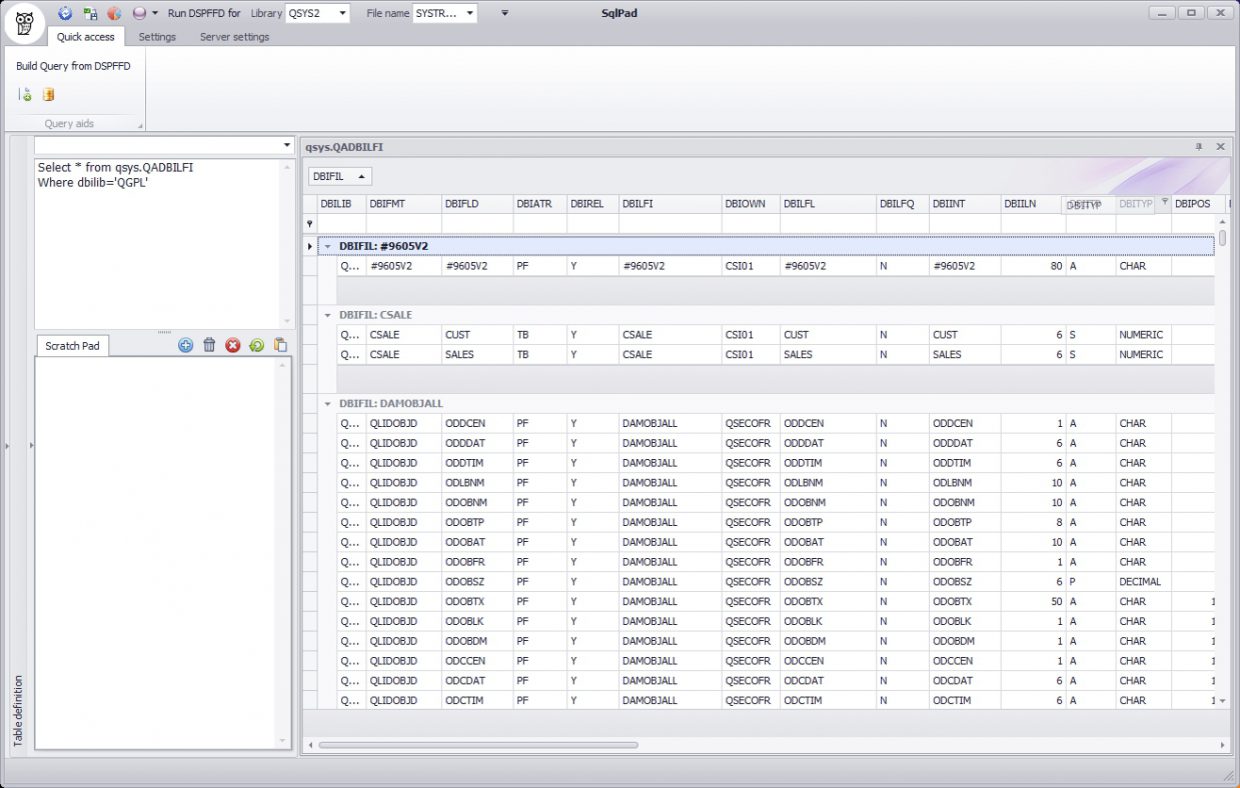Screen dimensions: 1240x788
Task: Click the SqlPad owl application button
Action: 24,23
